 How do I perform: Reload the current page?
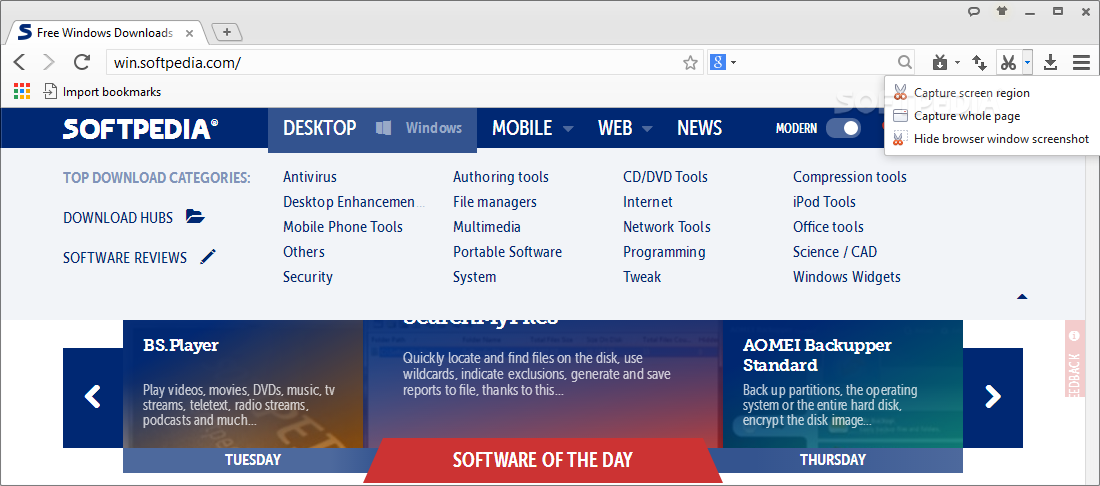82,62
